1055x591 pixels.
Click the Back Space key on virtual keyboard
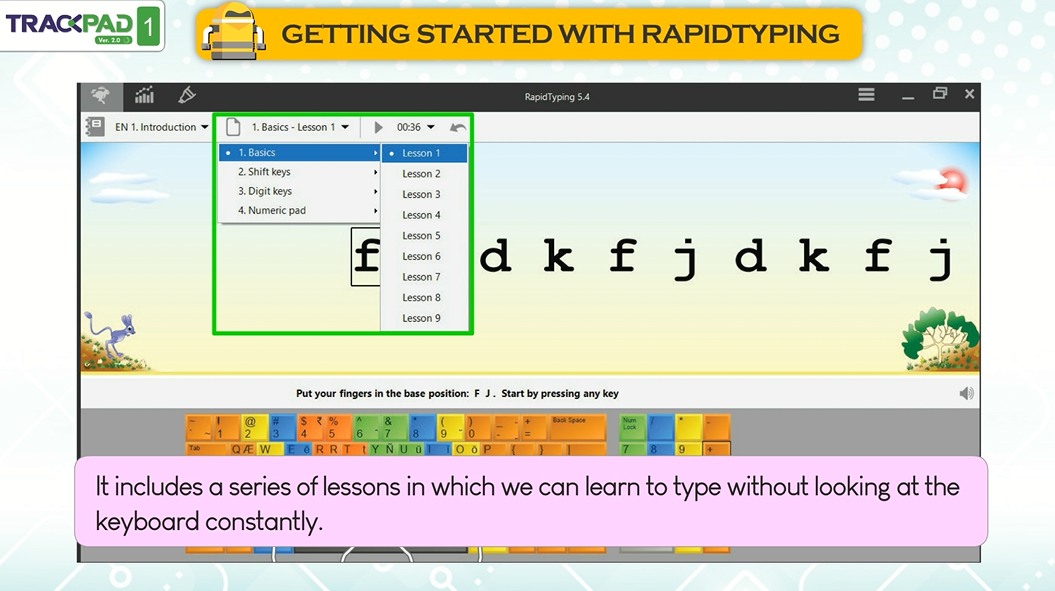point(577,427)
